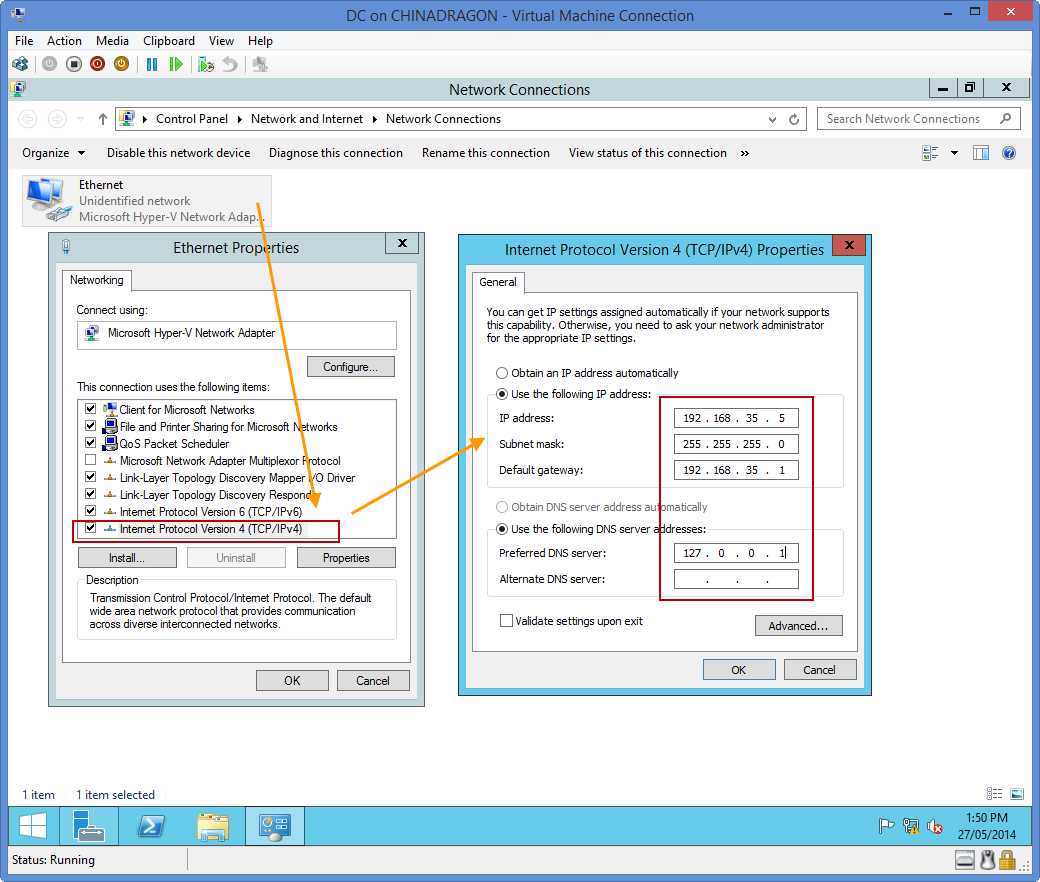Viewport: 1040px width, 882px height.
Task: Open the Help menu
Action: (260, 41)
